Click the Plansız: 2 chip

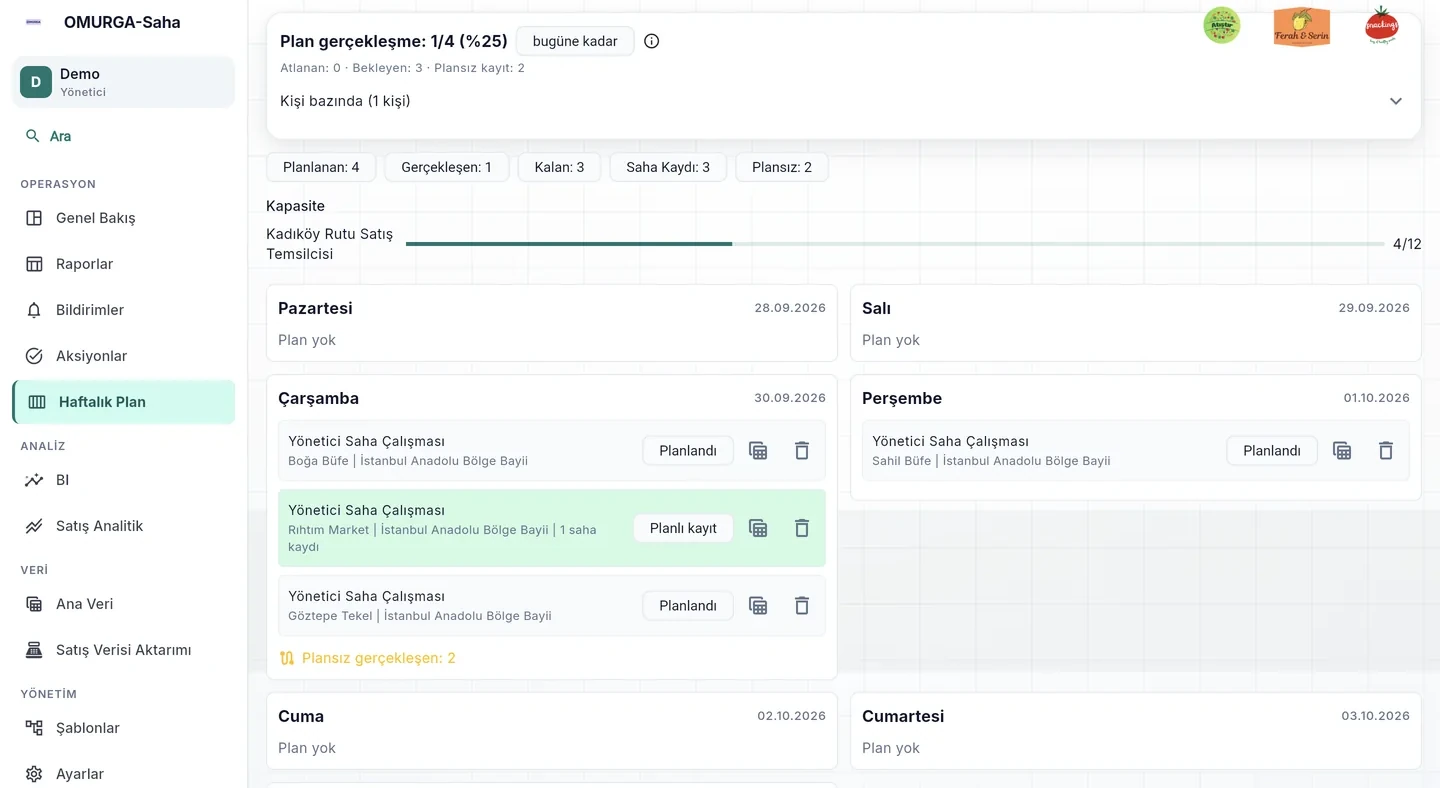[x=782, y=167]
